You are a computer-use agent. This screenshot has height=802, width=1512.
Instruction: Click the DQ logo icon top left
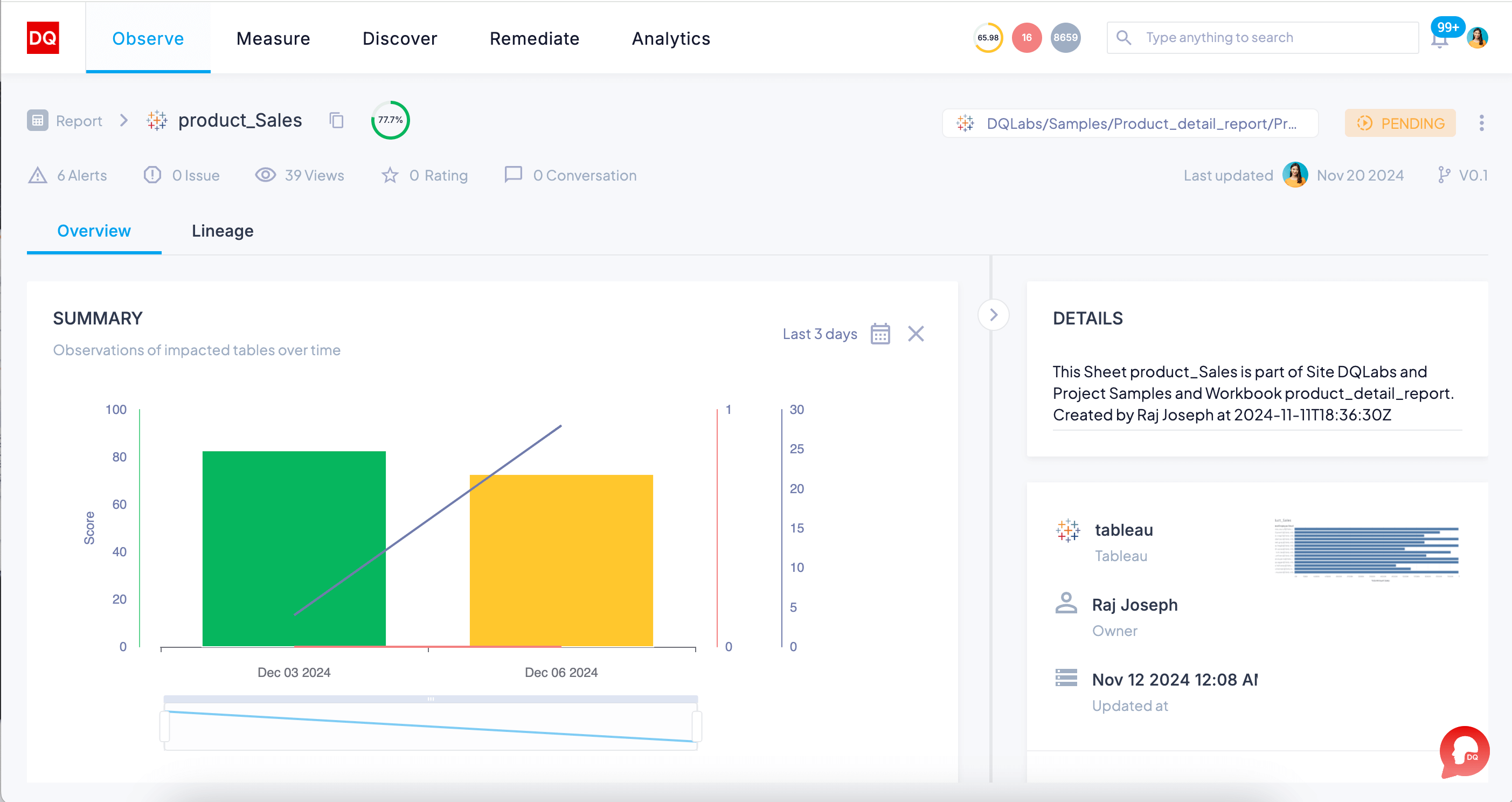42,37
